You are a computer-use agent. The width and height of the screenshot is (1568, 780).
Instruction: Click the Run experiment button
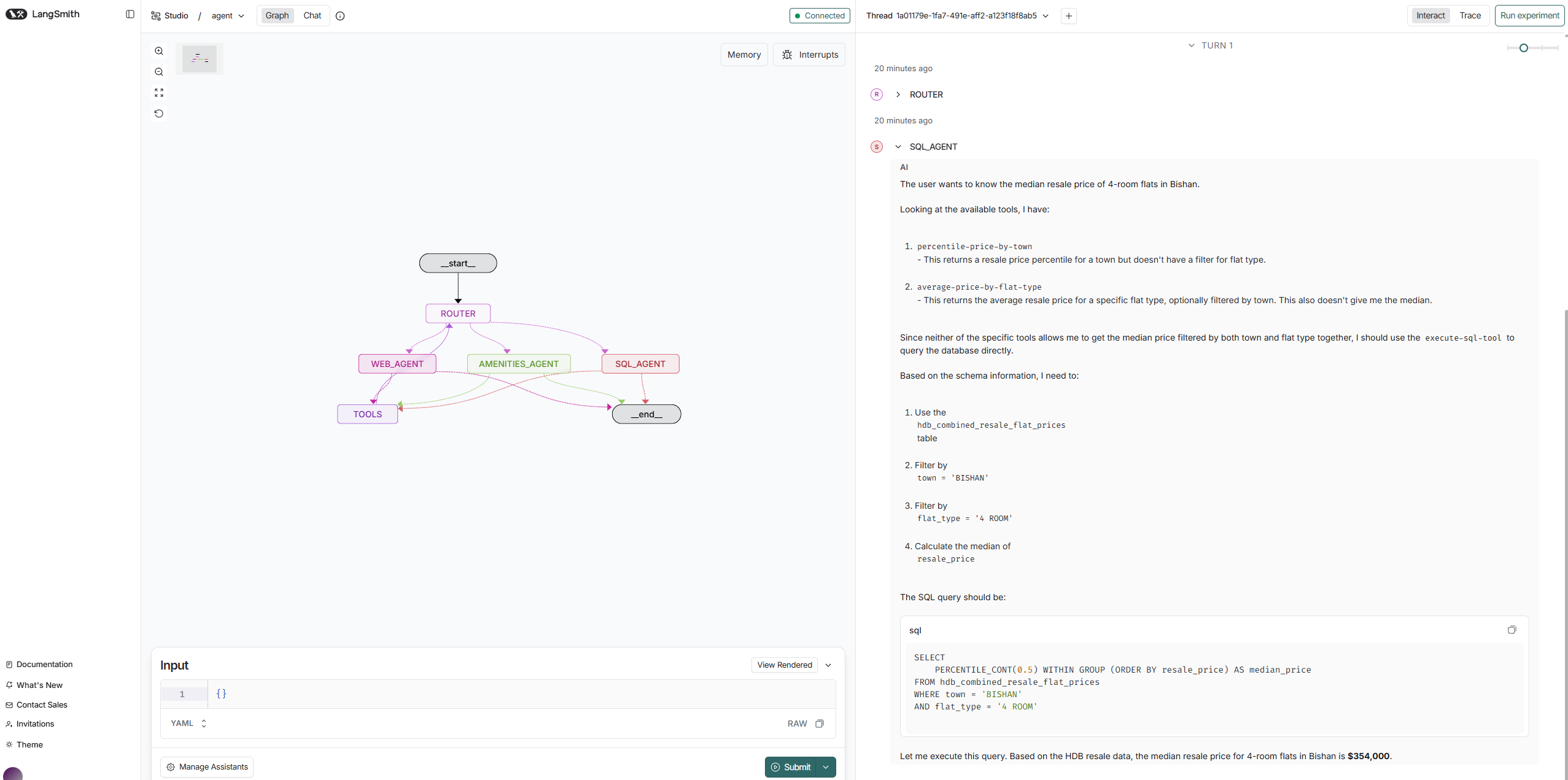click(1529, 15)
